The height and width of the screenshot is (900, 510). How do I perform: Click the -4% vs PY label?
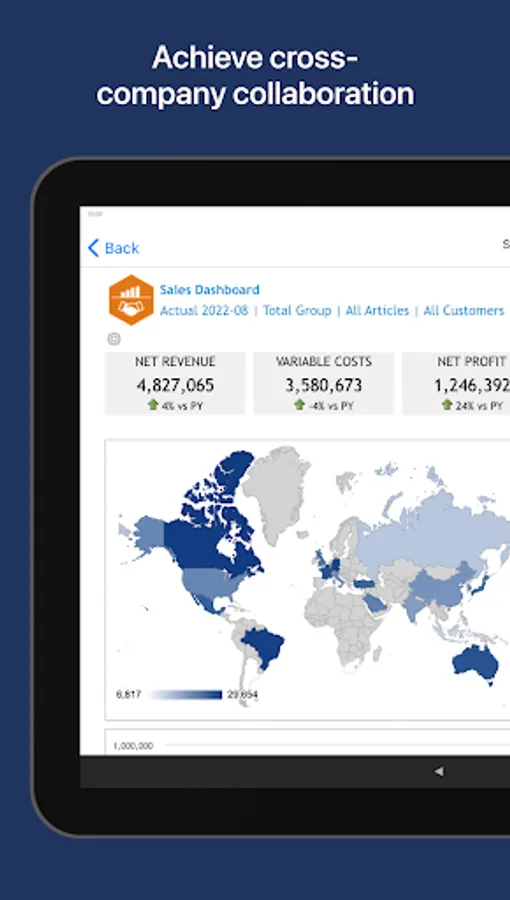click(330, 405)
